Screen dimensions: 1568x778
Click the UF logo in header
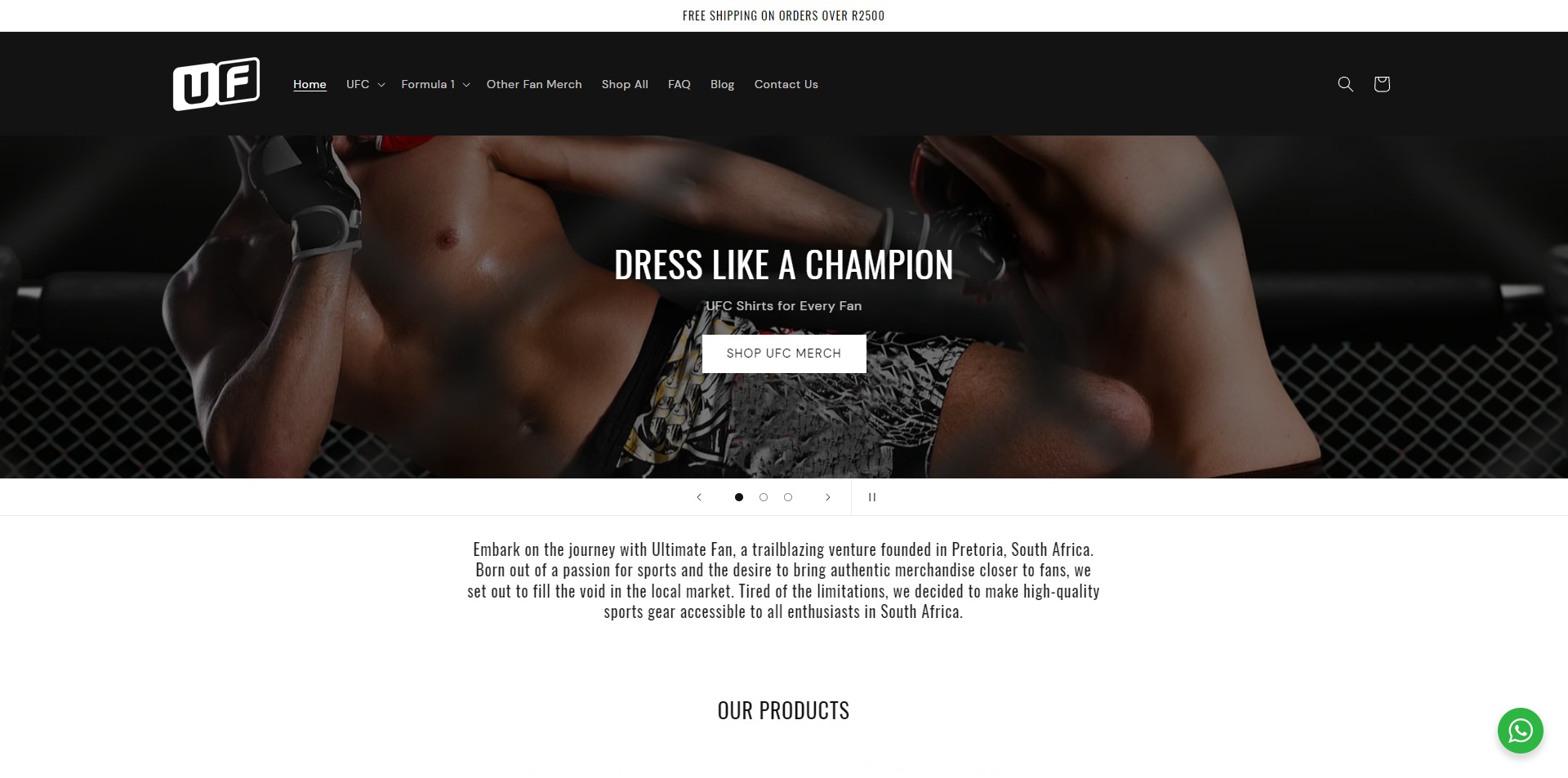coord(216,83)
